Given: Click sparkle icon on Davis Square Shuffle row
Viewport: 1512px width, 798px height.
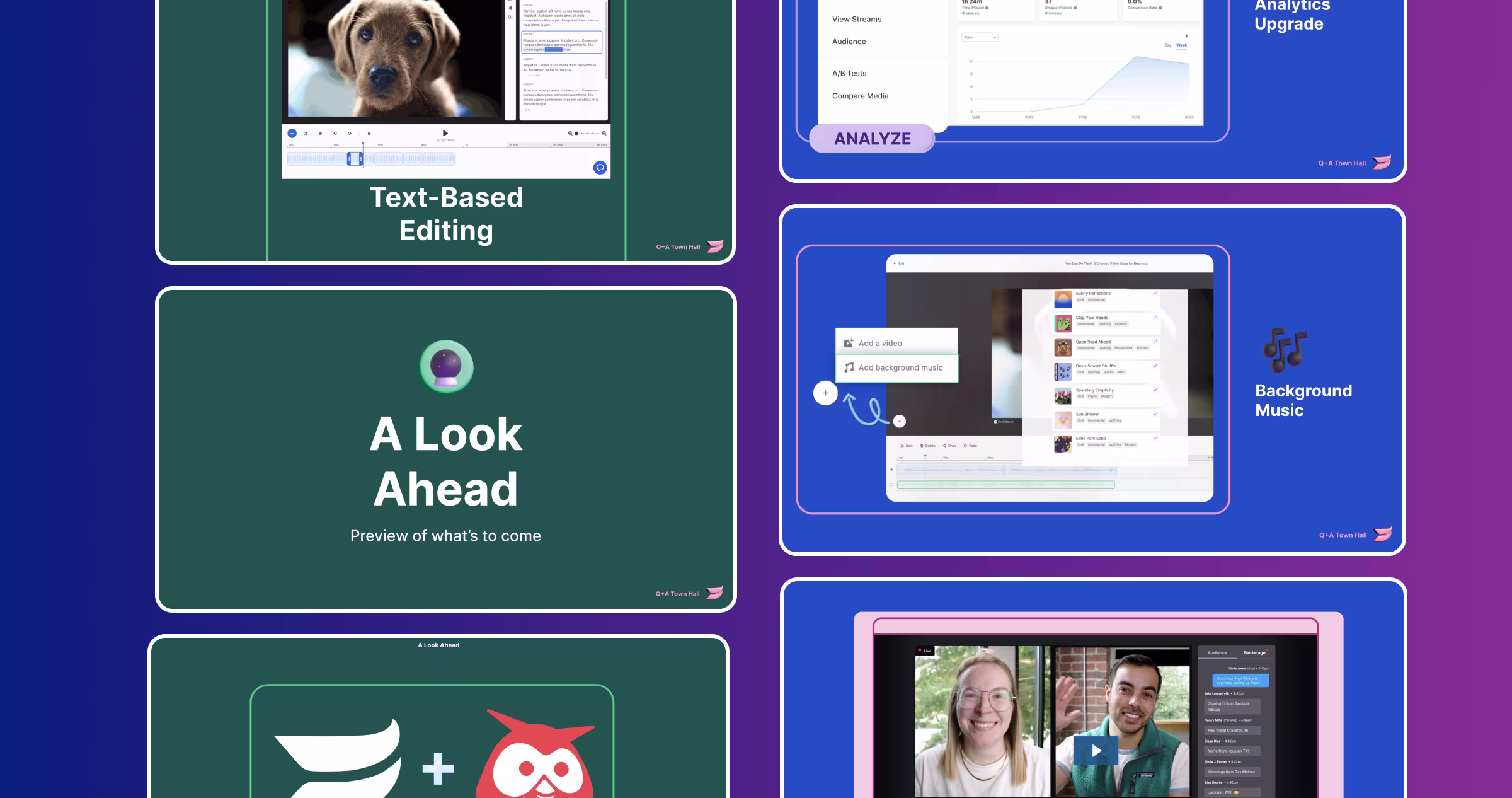Looking at the screenshot, I should click(x=1155, y=366).
